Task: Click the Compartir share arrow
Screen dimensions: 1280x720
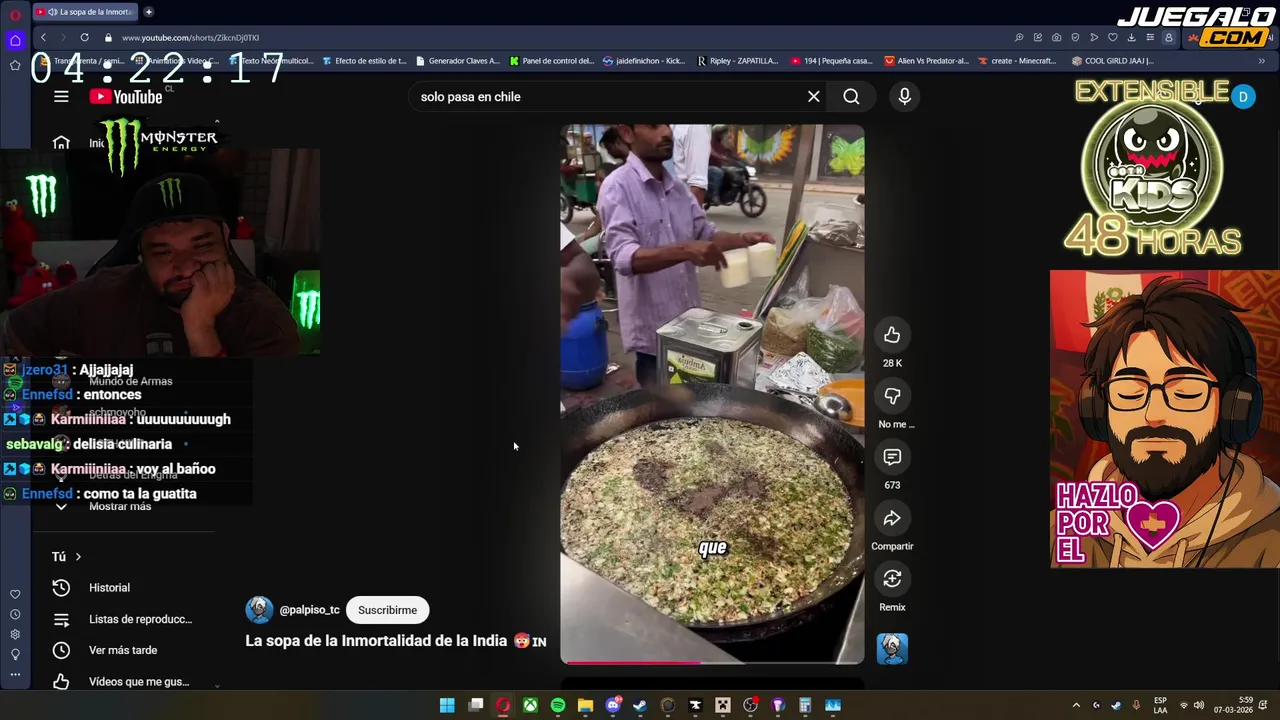Action: (892, 518)
